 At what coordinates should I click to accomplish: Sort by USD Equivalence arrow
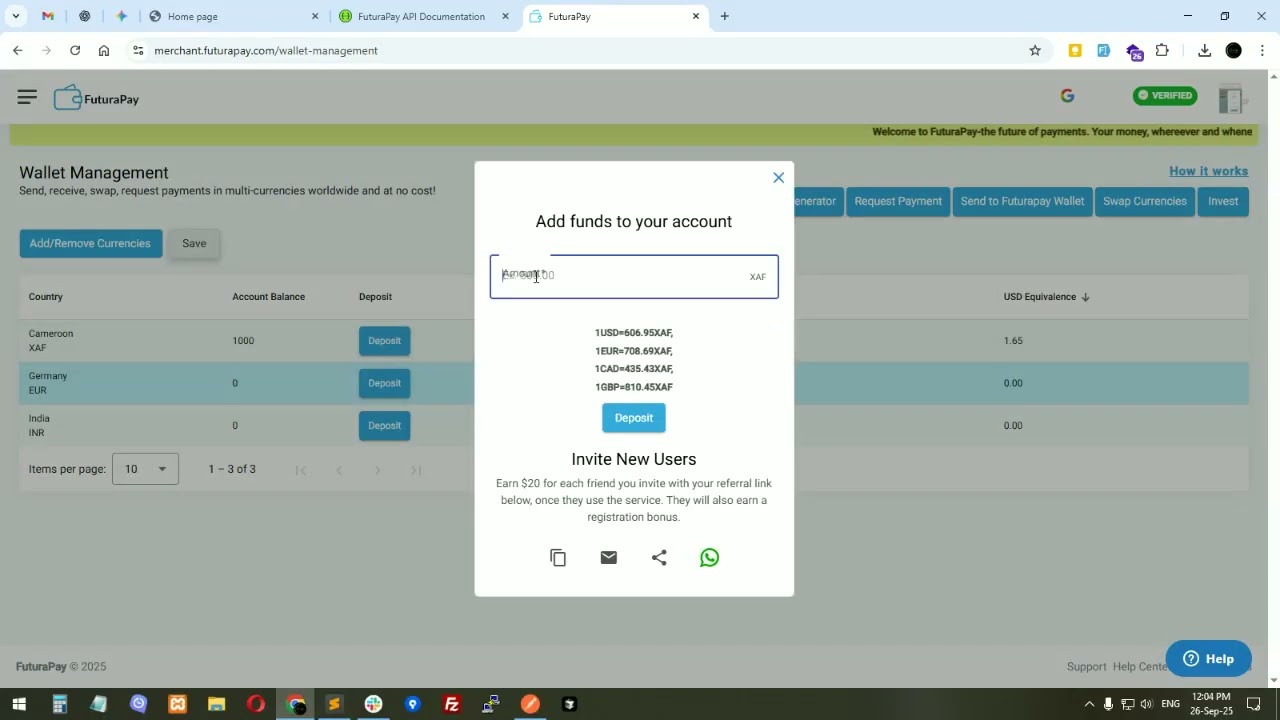pyautogui.click(x=1085, y=297)
